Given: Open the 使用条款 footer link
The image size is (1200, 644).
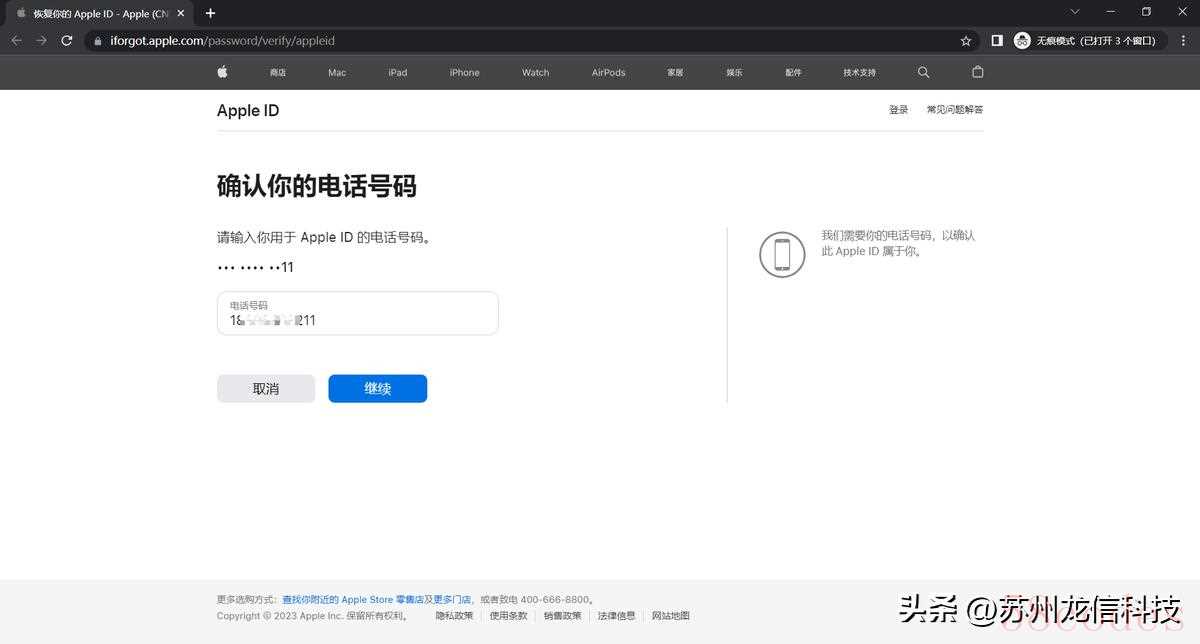Looking at the screenshot, I should coord(509,616).
